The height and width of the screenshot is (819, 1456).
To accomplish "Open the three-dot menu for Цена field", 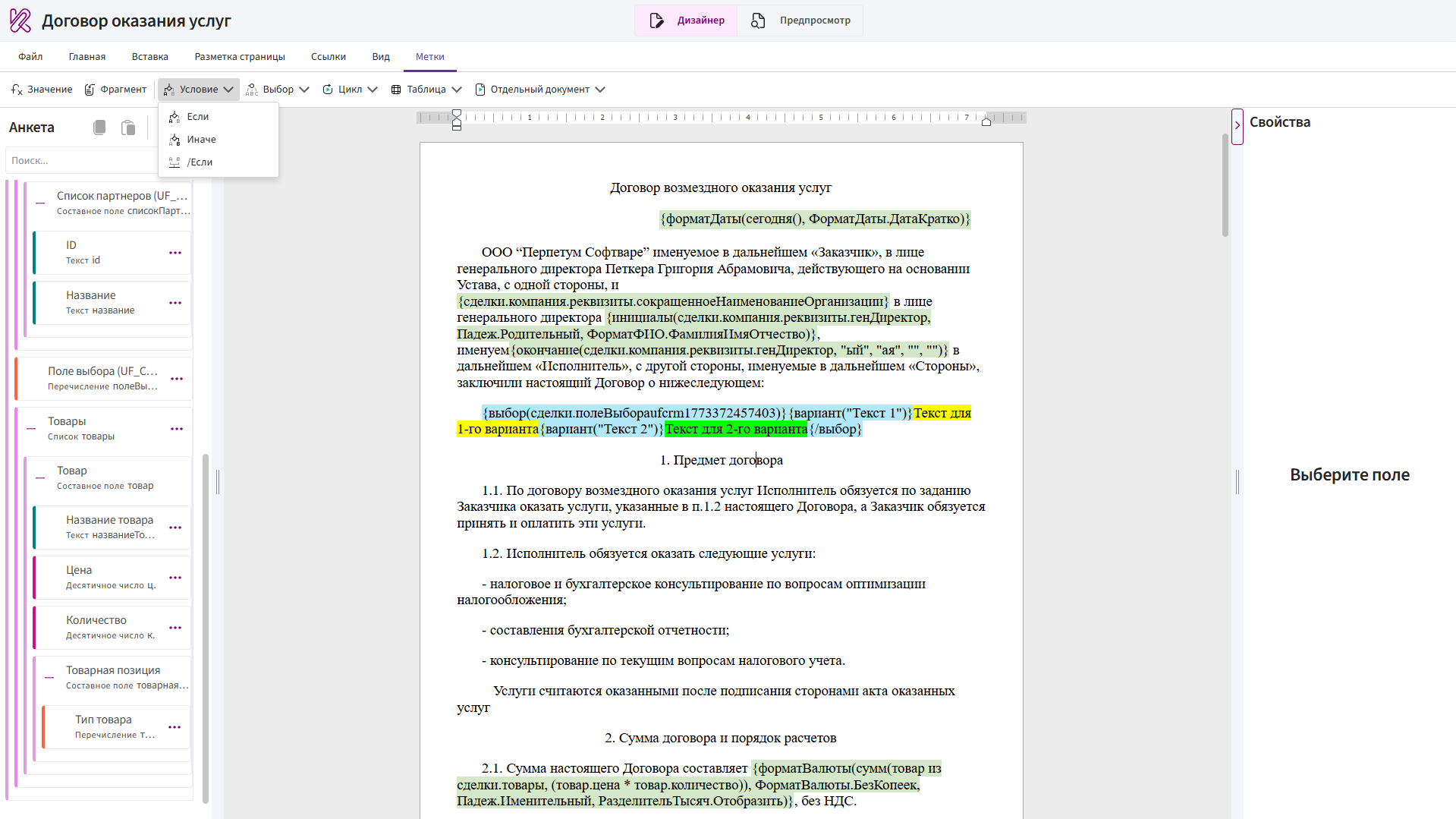I will point(175,578).
